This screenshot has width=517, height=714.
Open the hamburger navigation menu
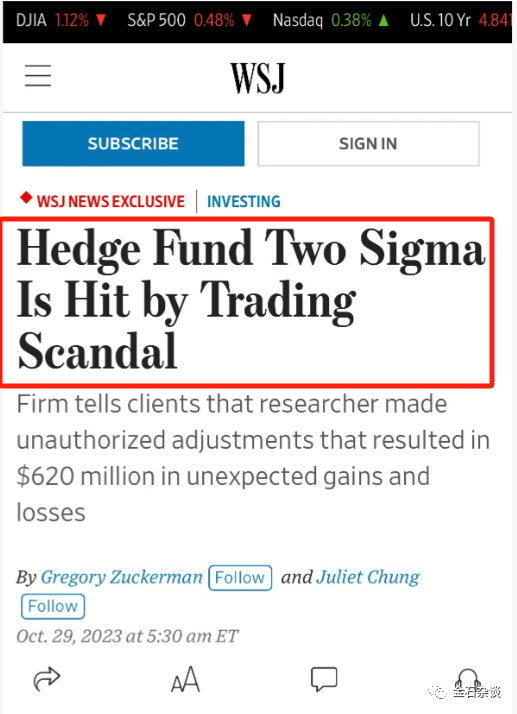pos(38,76)
